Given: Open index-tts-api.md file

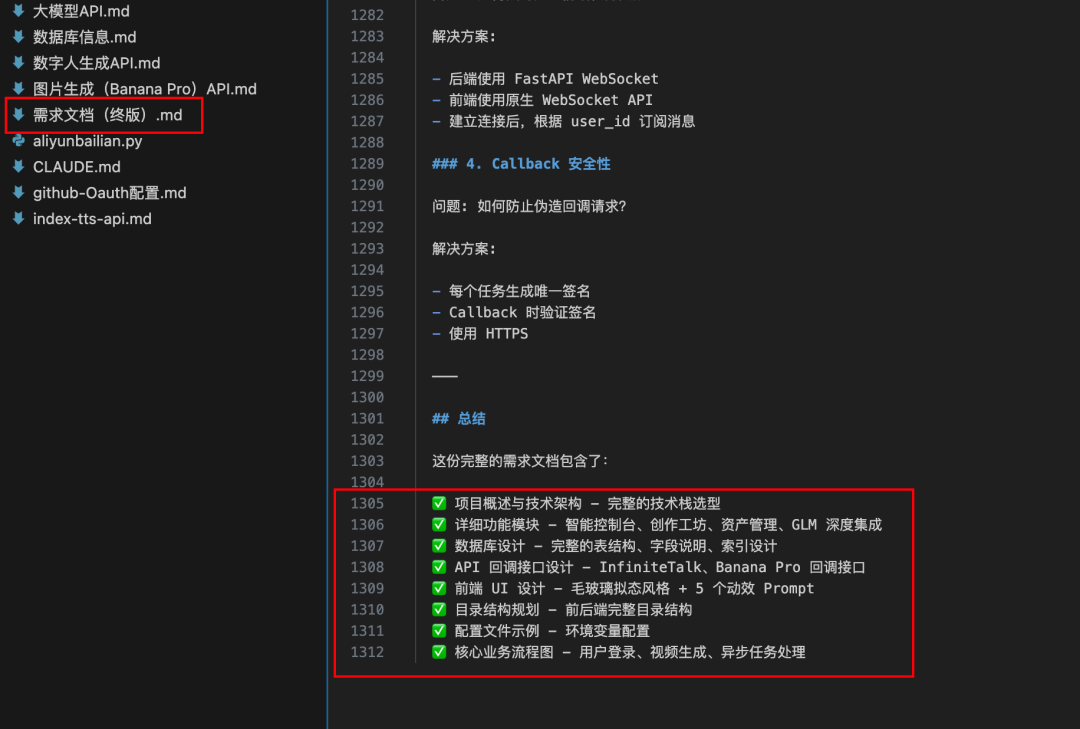Looking at the screenshot, I should (92, 218).
